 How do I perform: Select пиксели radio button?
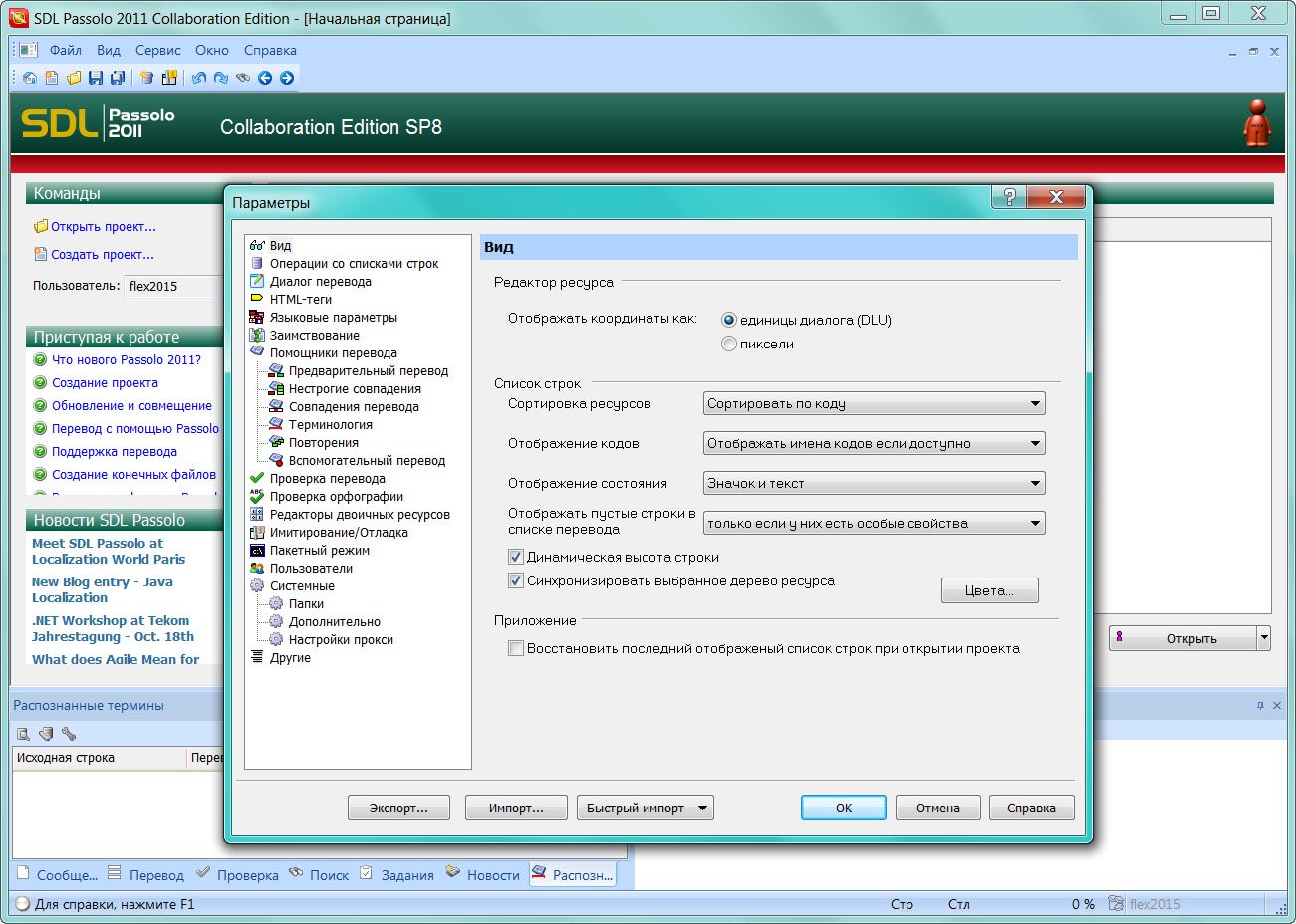point(729,344)
